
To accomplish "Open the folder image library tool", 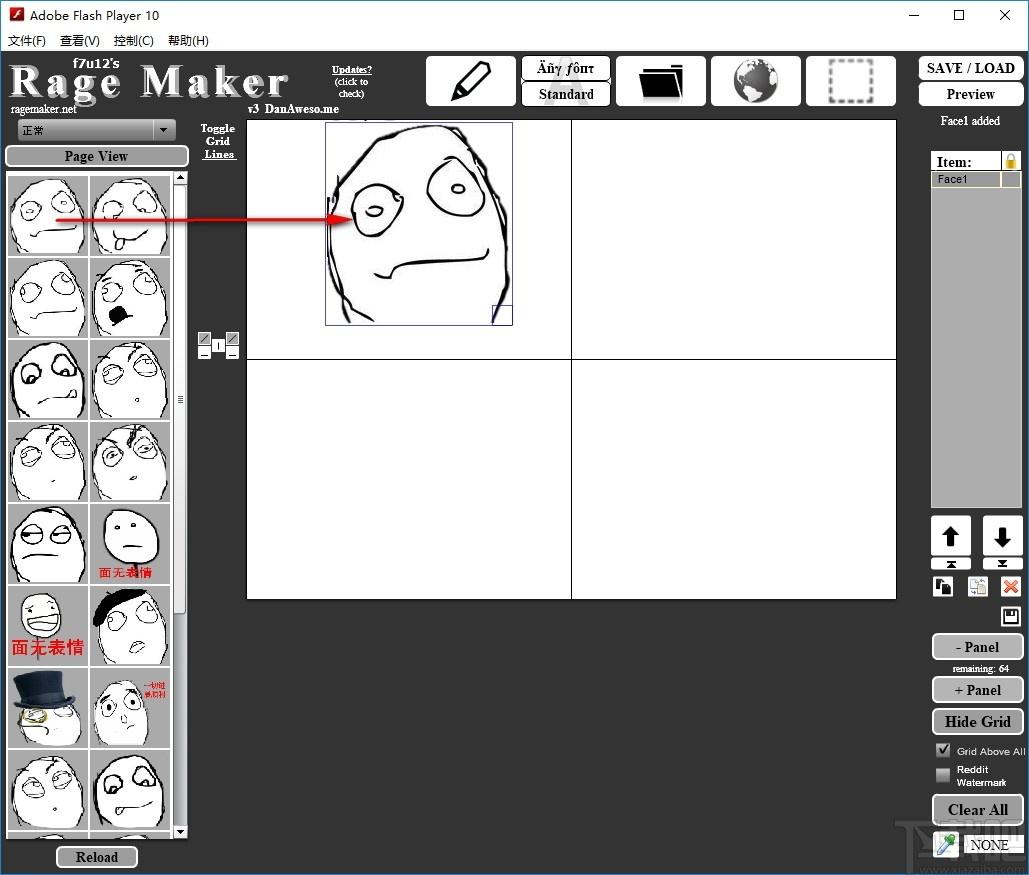I will coord(660,81).
